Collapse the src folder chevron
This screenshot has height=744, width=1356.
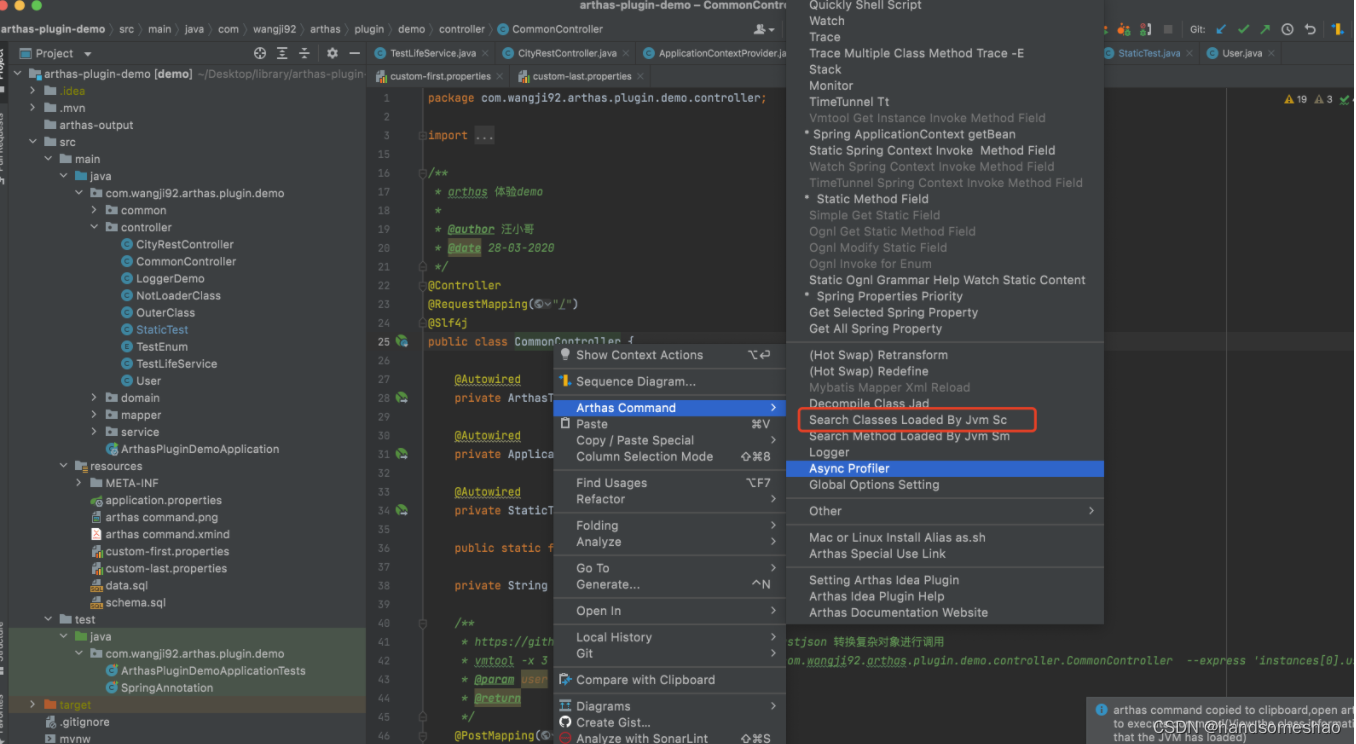coord(33,142)
